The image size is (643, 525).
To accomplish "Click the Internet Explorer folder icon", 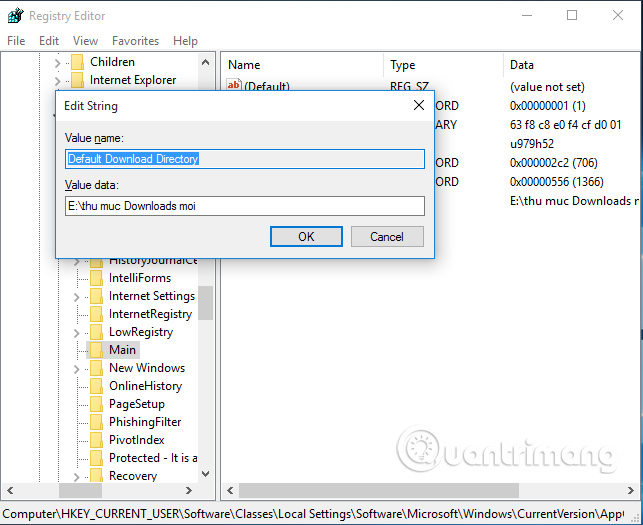I will tap(77, 80).
